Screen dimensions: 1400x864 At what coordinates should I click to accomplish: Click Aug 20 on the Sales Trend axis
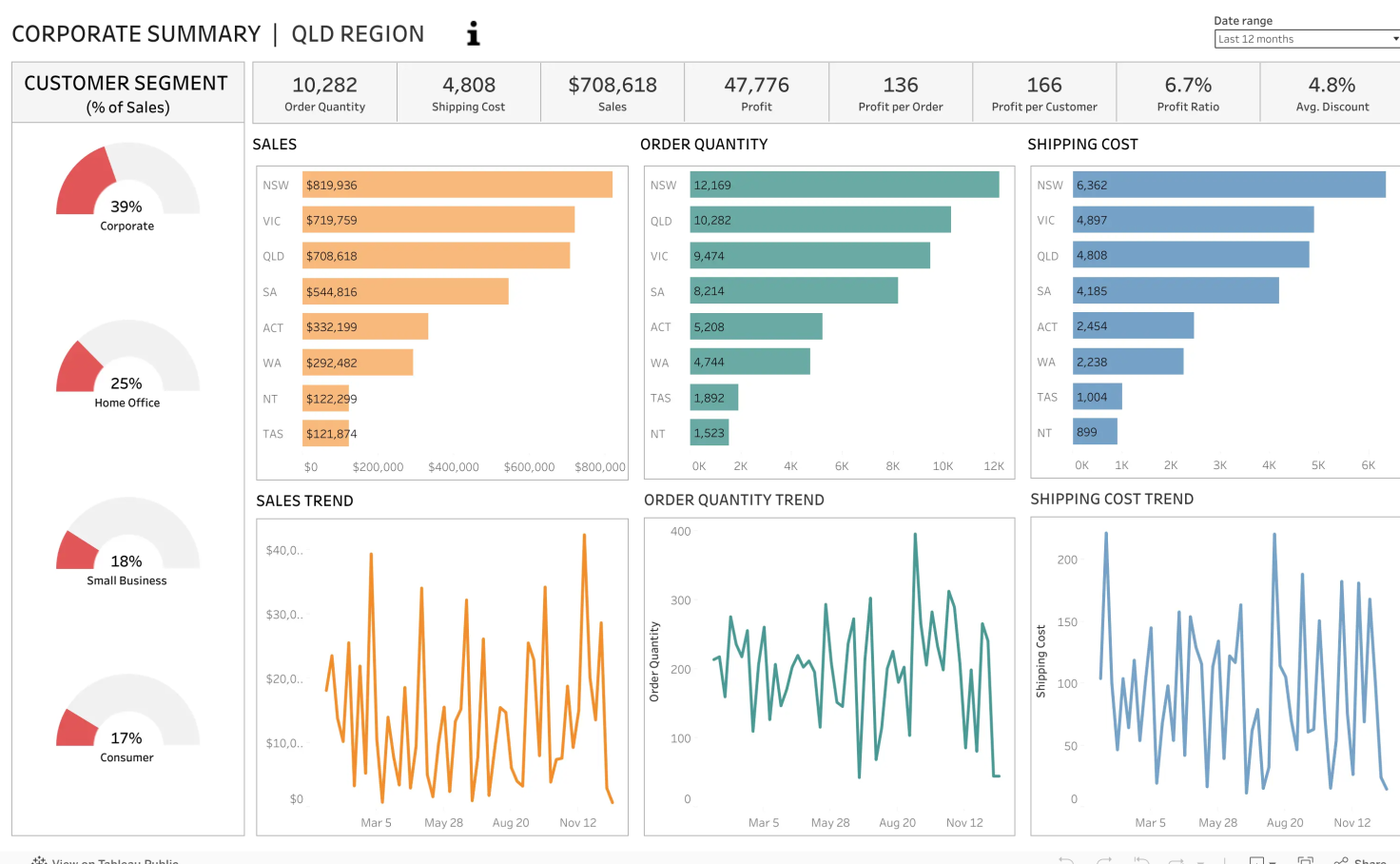[511, 823]
